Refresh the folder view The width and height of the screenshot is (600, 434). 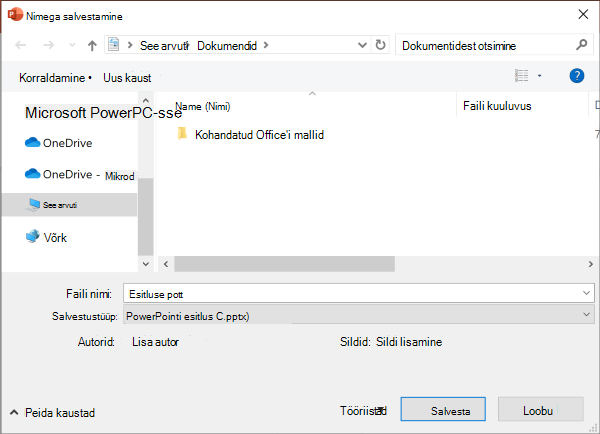[380, 45]
